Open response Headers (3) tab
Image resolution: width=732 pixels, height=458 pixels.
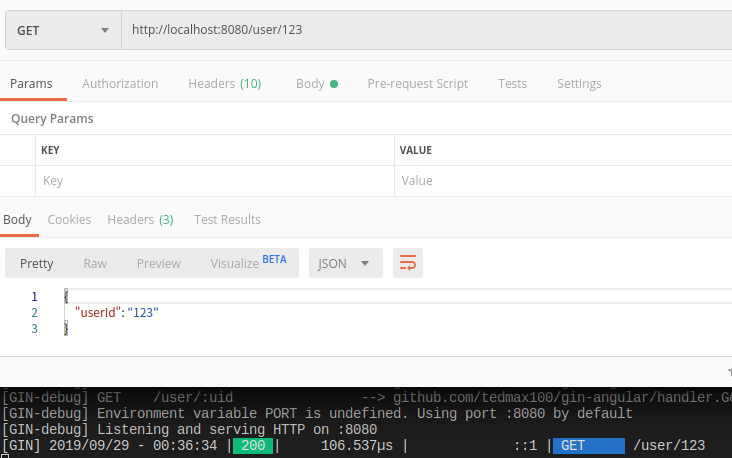click(x=140, y=219)
